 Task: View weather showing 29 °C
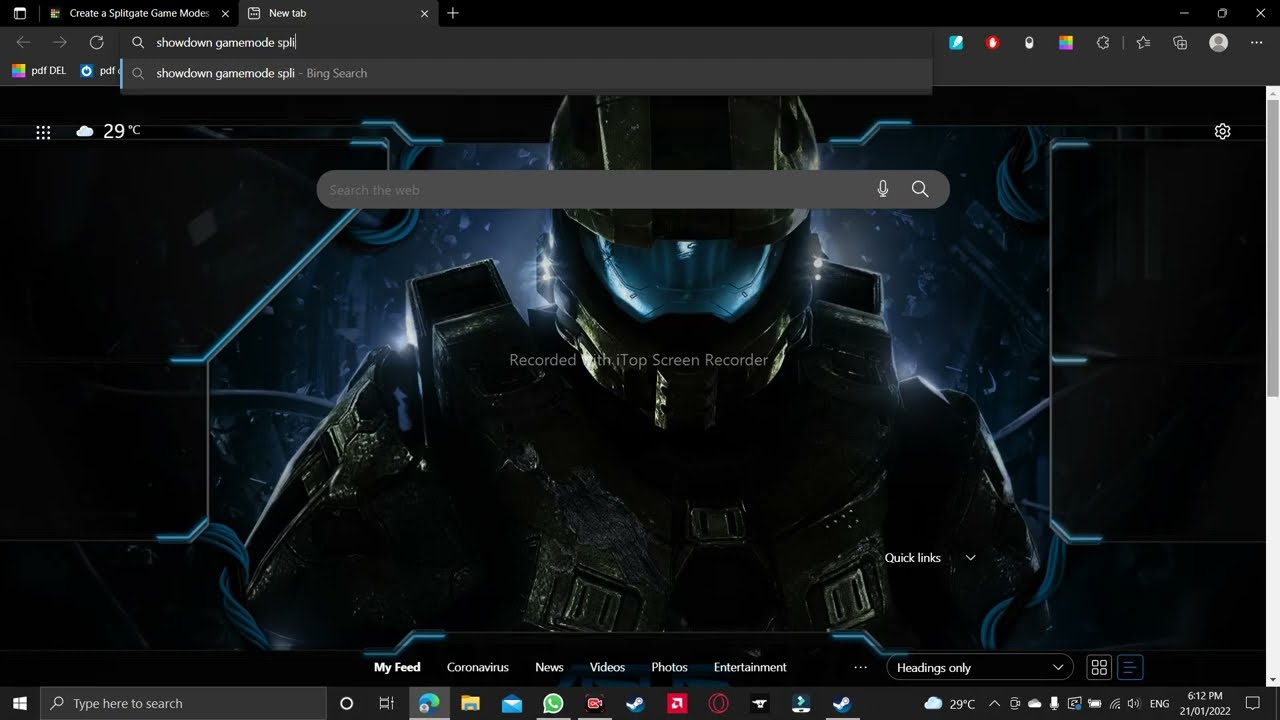point(109,131)
